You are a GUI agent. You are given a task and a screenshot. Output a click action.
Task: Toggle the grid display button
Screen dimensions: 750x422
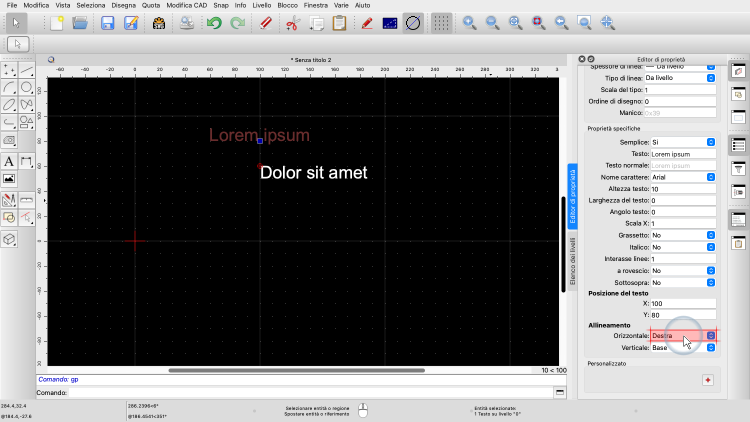pos(440,22)
